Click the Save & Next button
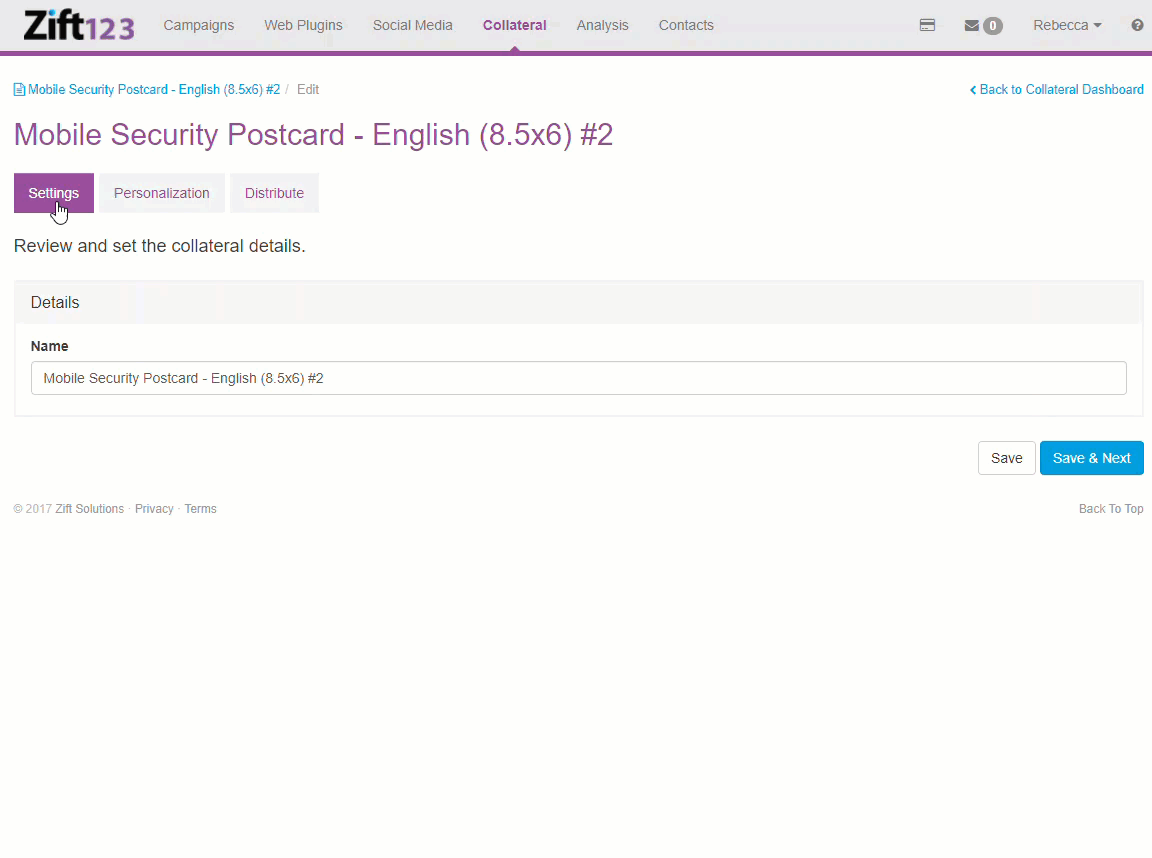Screen dimensions: 1152x858 click(1092, 458)
